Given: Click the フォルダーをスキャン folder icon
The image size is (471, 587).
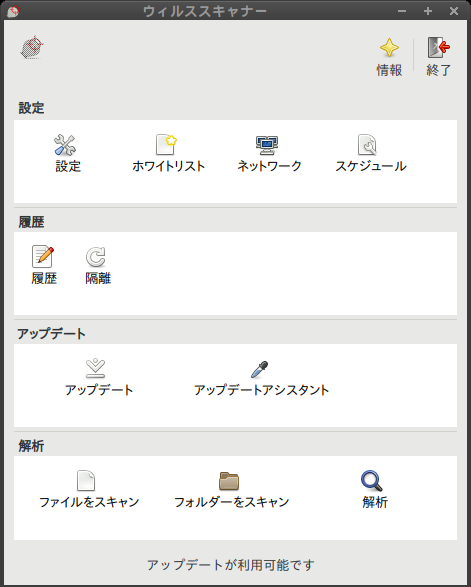Looking at the screenshot, I should point(229,481).
